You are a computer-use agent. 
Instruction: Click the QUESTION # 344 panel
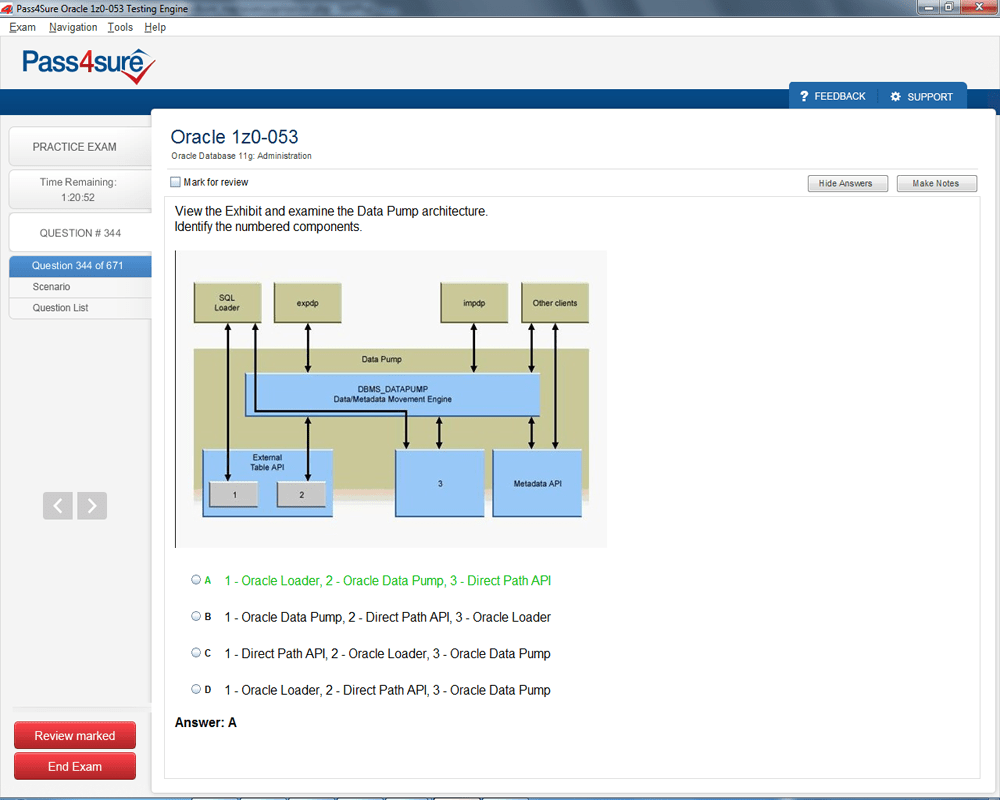(x=80, y=233)
